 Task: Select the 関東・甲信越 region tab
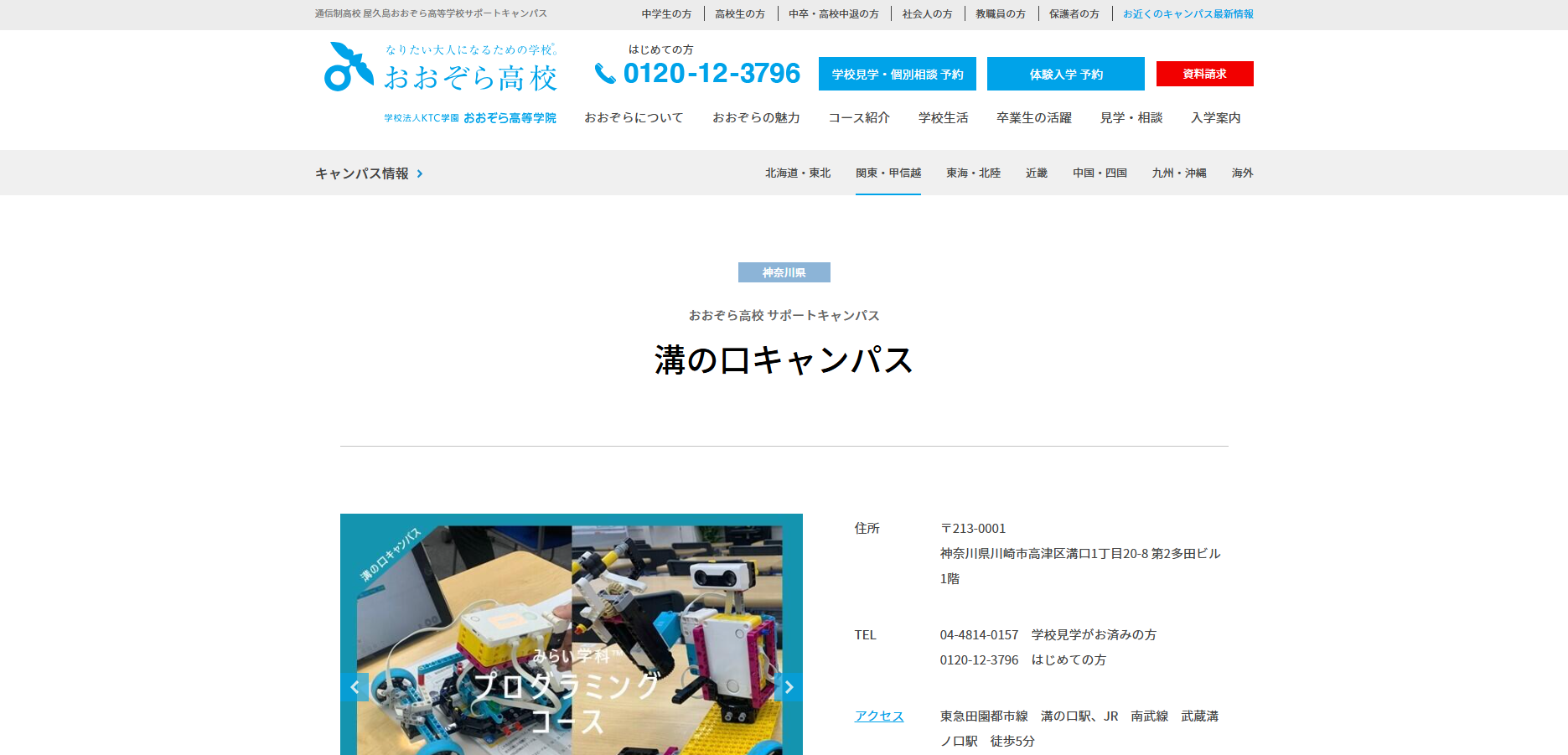point(888,173)
